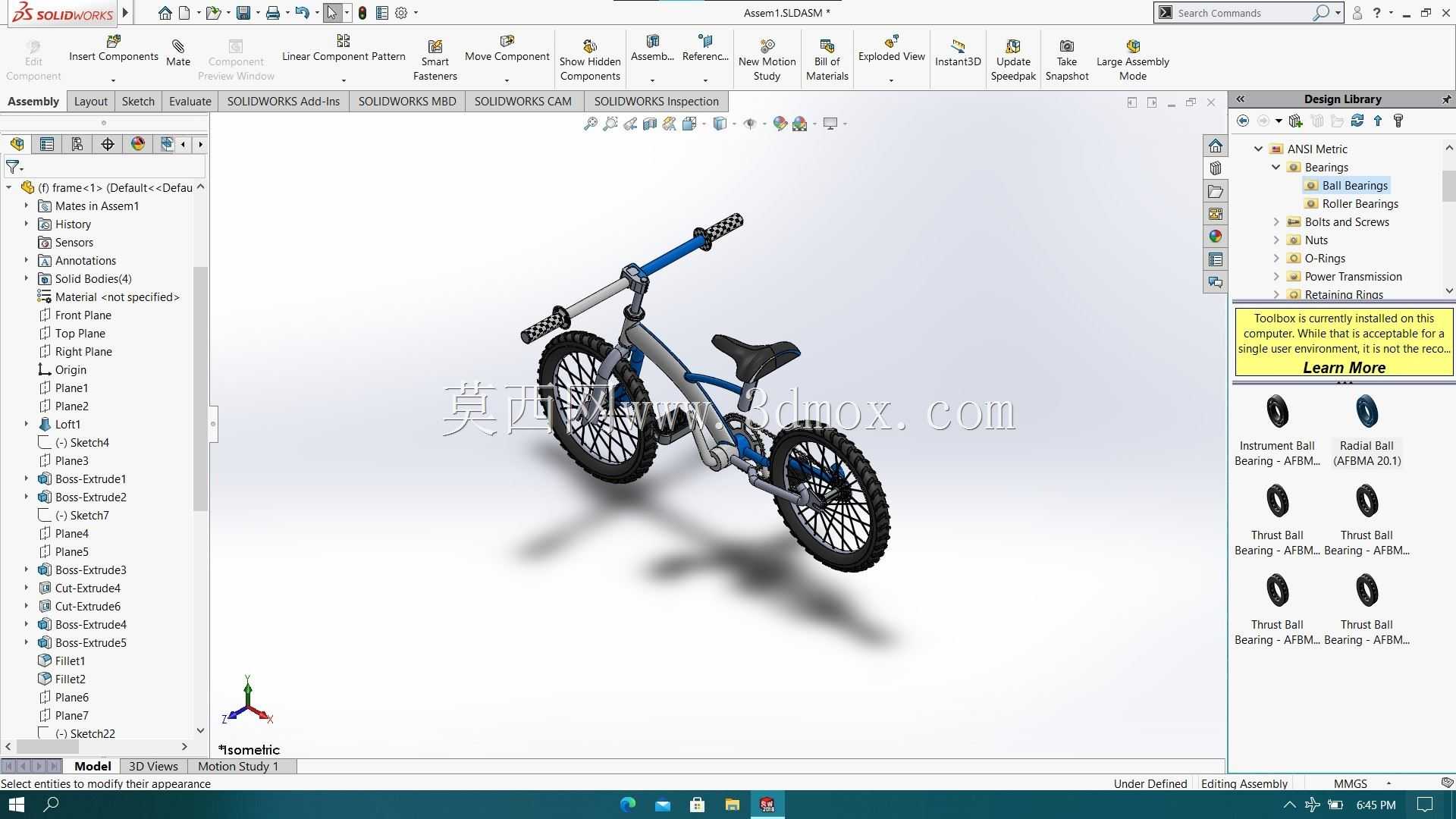Click the Toolbox bolt configure icon

(x=1398, y=121)
